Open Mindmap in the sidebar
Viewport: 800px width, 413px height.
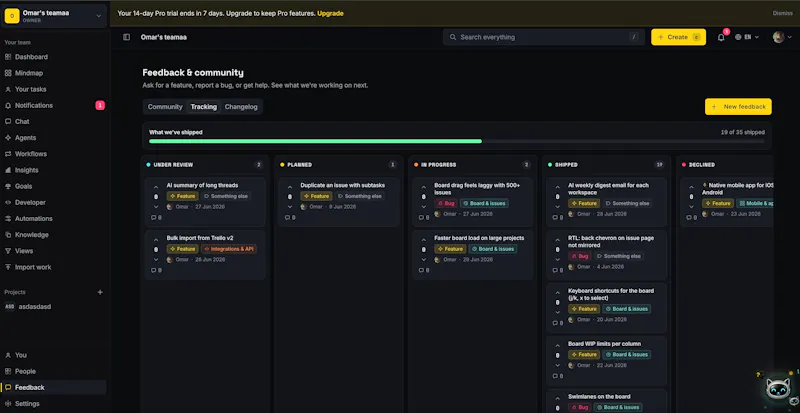54,73
